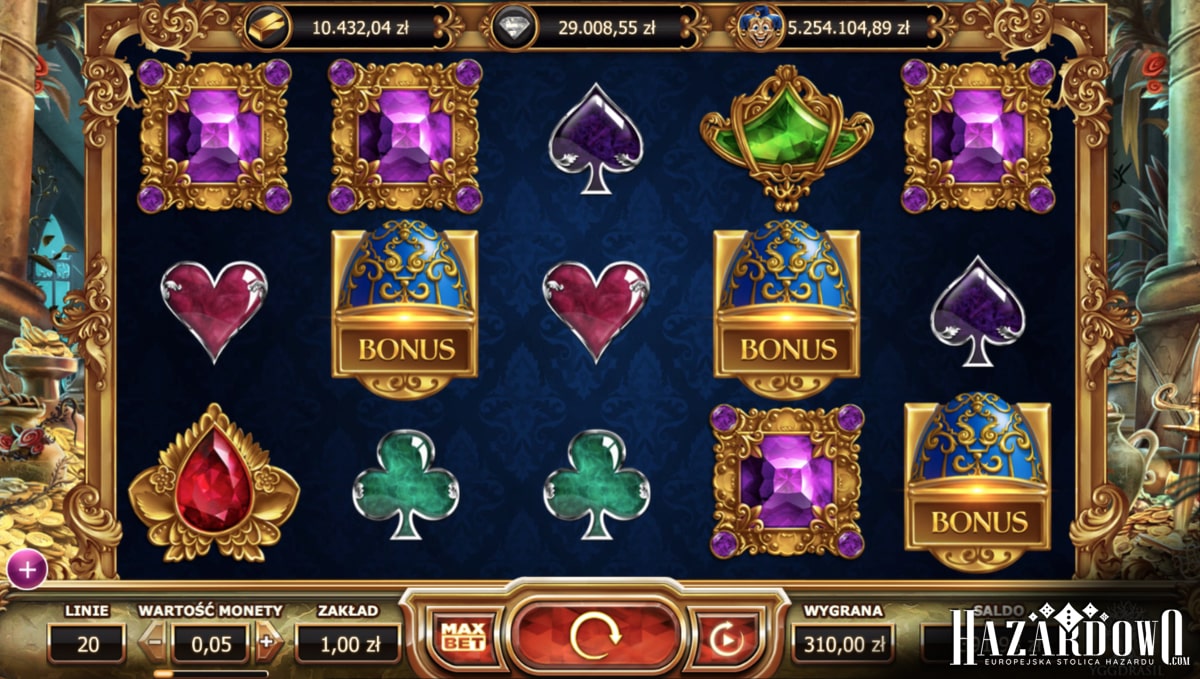Click the red ruby teardrop symbol

coord(214,483)
